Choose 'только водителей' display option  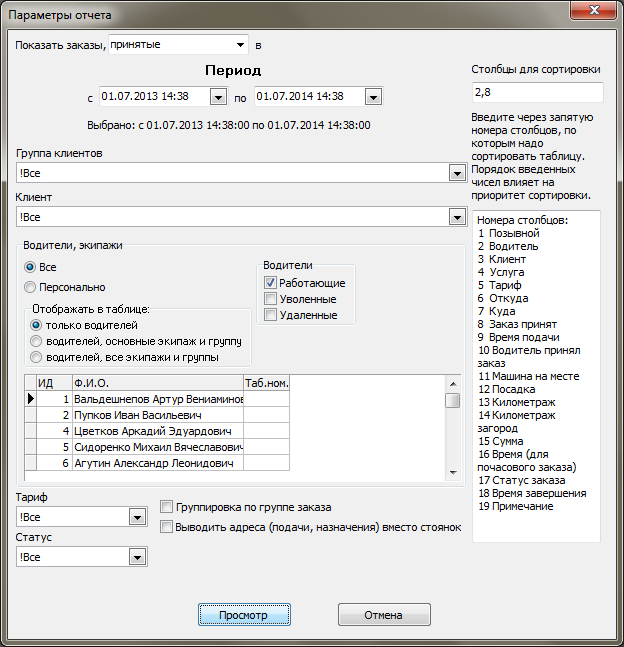coord(38,325)
